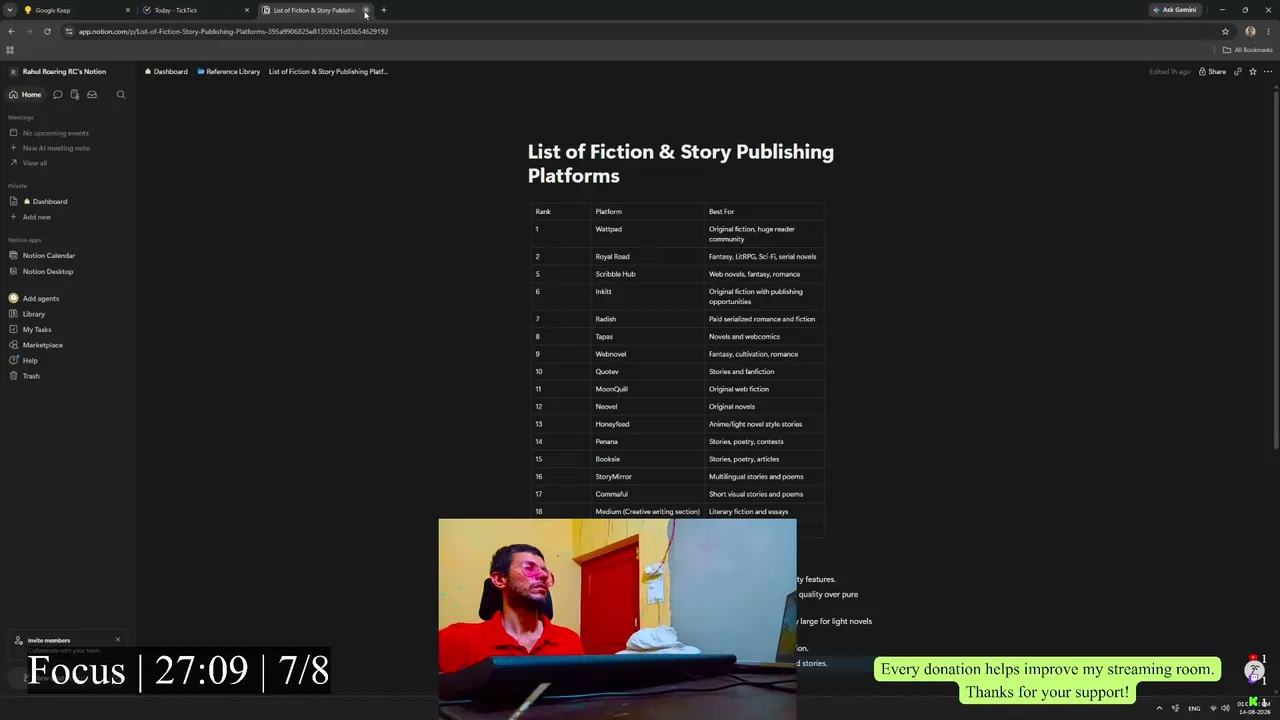Screen dimensions: 1280x720
Task: Select the Royal Road table cell
Action: point(648,257)
